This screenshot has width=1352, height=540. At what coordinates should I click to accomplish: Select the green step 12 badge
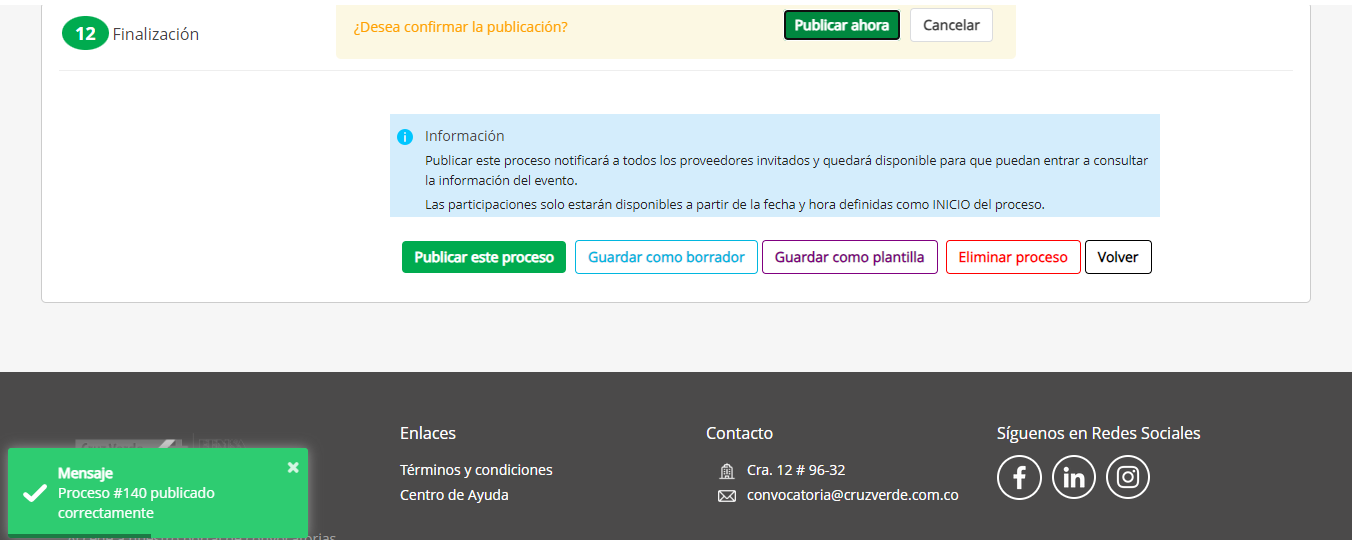point(85,34)
